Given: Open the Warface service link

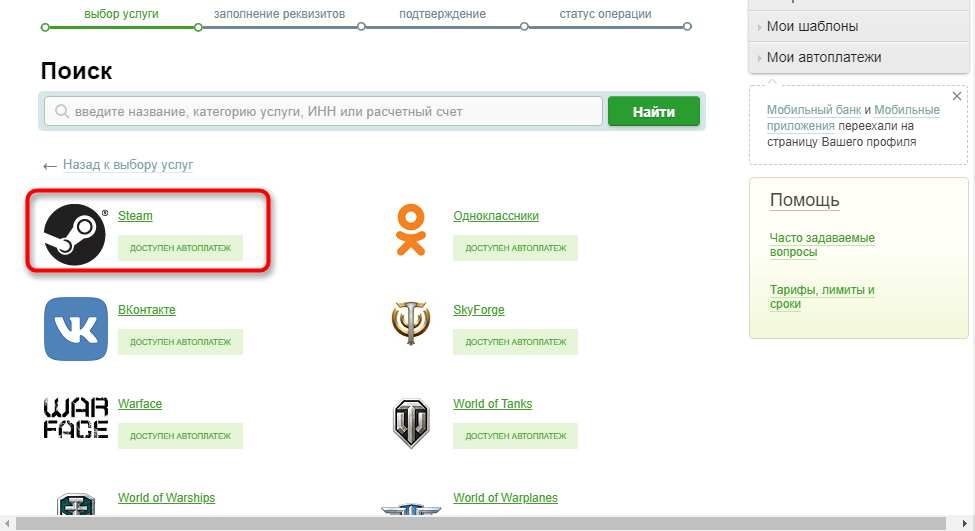Looking at the screenshot, I should [x=140, y=404].
